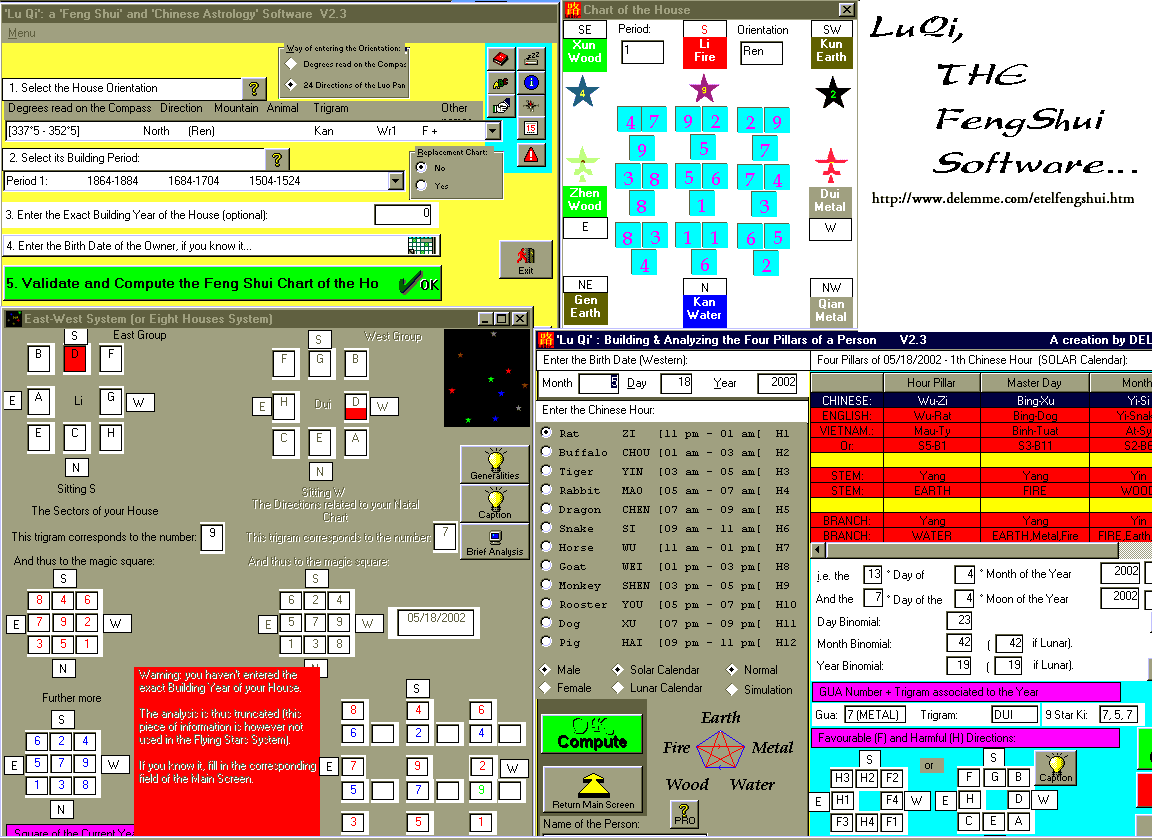Click the 'Master Day' column header
The image size is (1168, 840).
1034,383
